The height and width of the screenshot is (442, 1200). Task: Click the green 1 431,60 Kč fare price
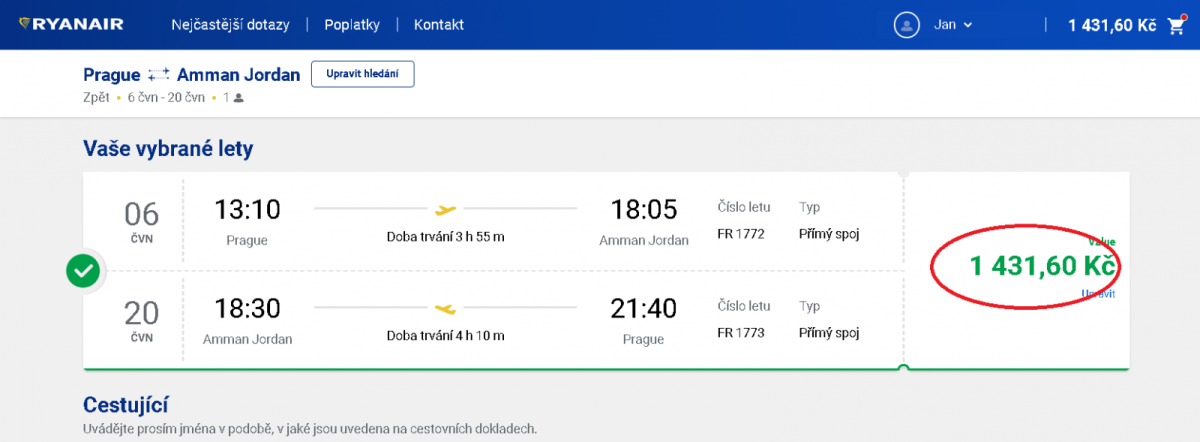pos(1042,266)
